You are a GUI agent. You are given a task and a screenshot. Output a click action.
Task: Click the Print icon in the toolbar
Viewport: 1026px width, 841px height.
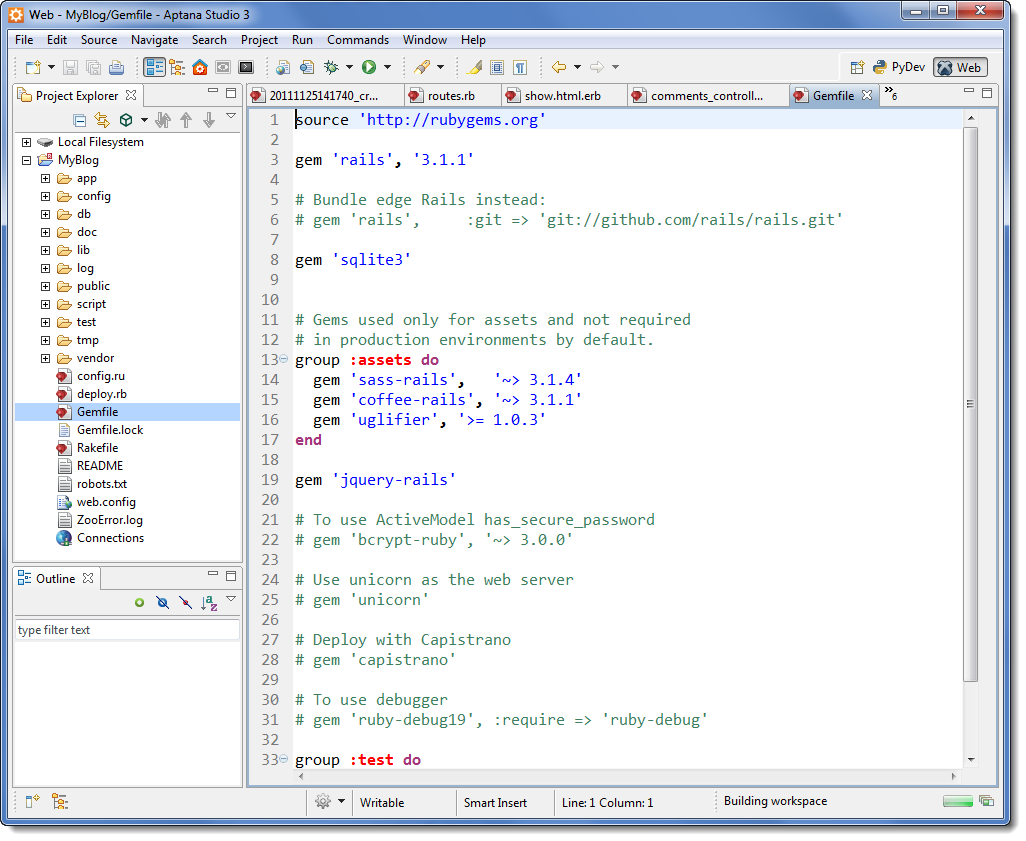click(x=116, y=68)
